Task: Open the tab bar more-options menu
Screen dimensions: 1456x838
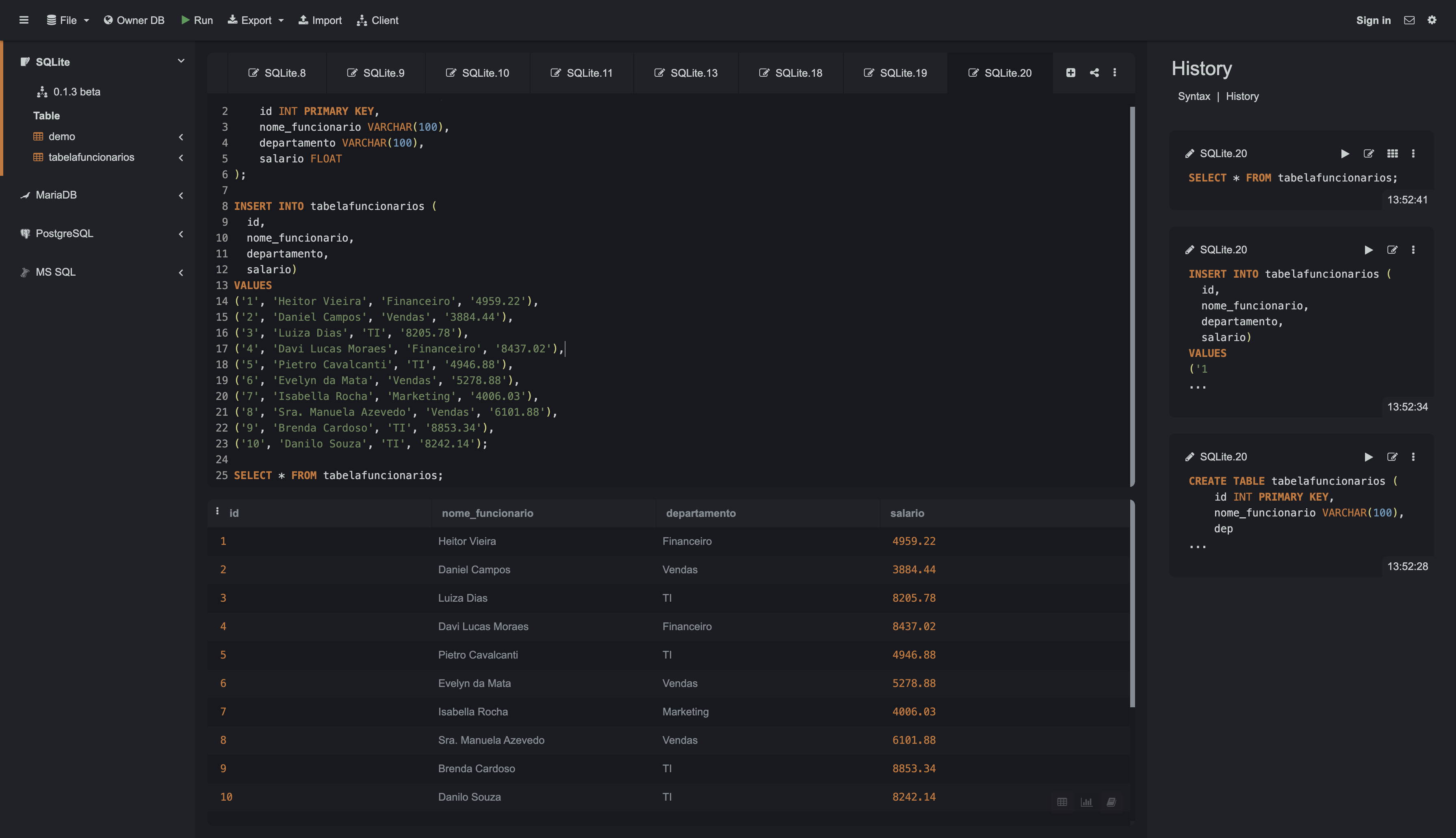Action: coord(1115,73)
